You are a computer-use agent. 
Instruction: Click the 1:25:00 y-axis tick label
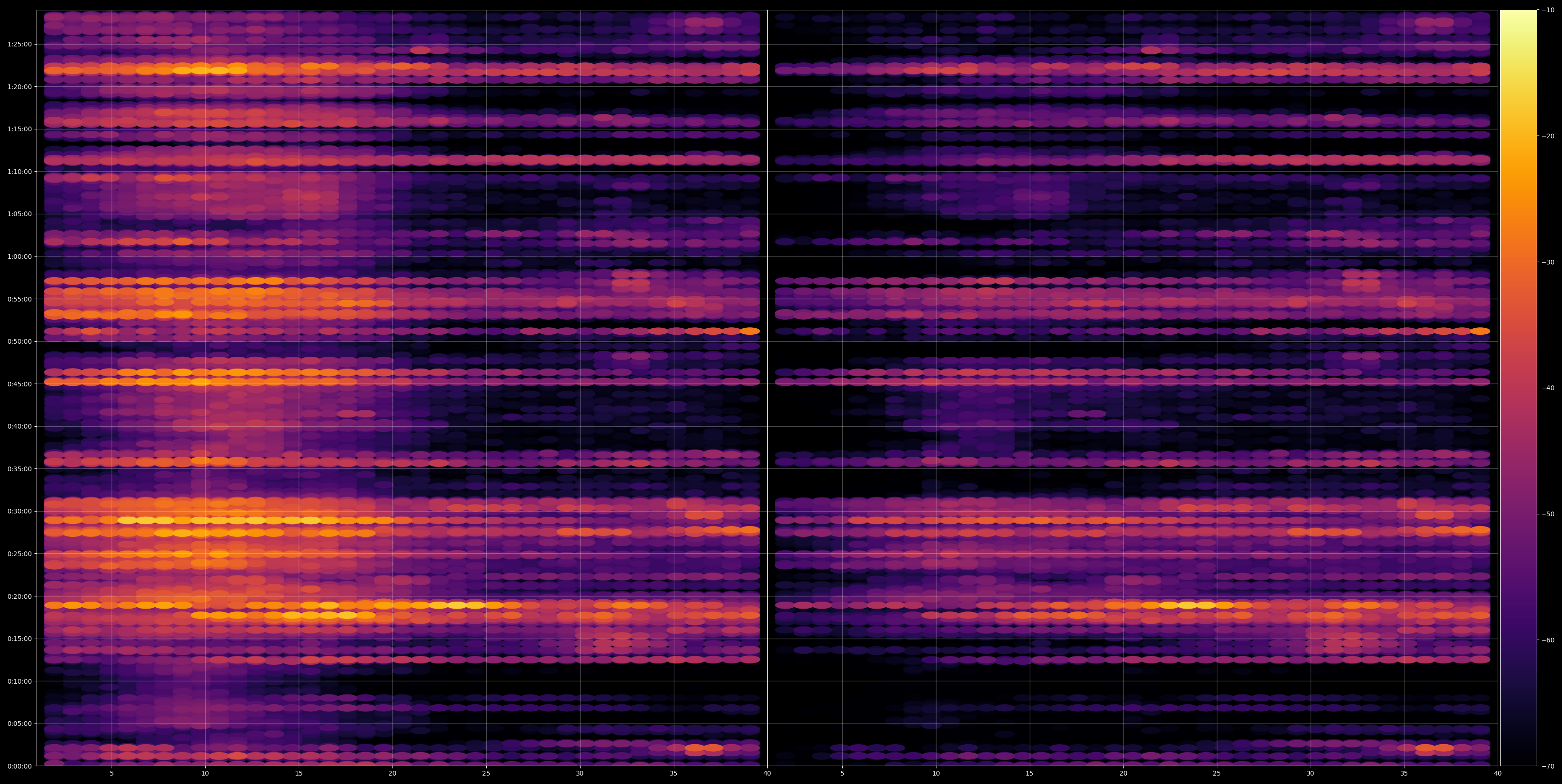(20, 44)
